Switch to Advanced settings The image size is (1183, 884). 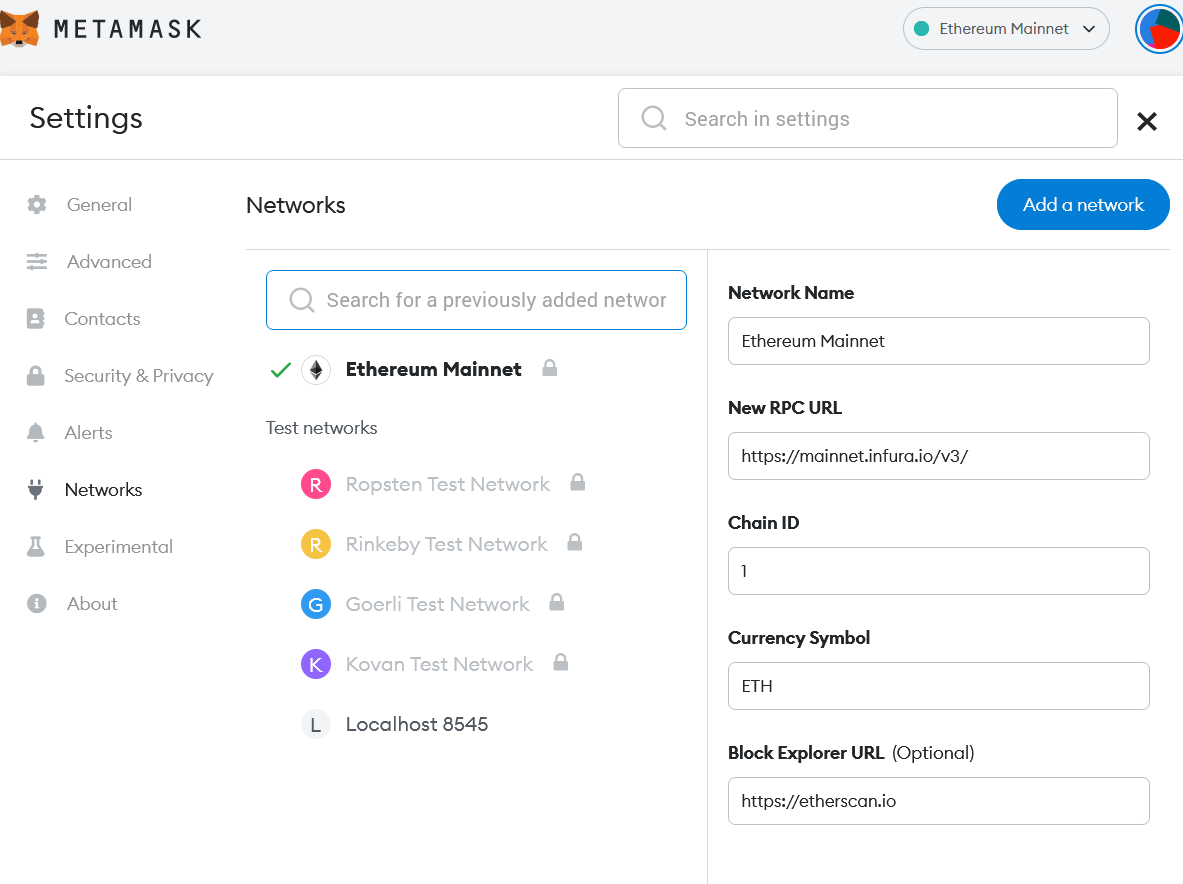(109, 262)
